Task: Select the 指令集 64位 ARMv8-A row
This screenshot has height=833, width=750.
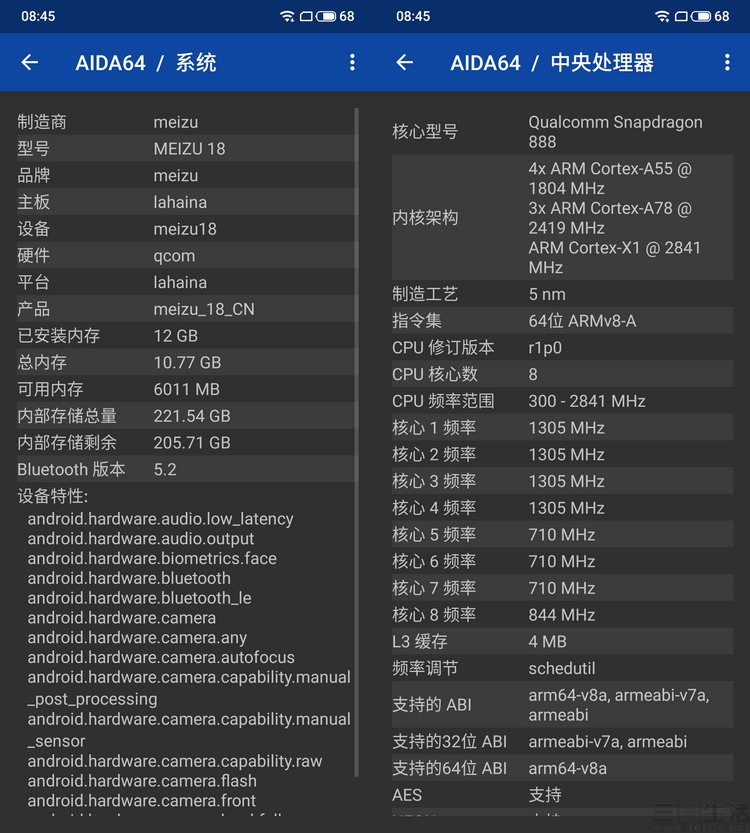Action: tap(562, 321)
